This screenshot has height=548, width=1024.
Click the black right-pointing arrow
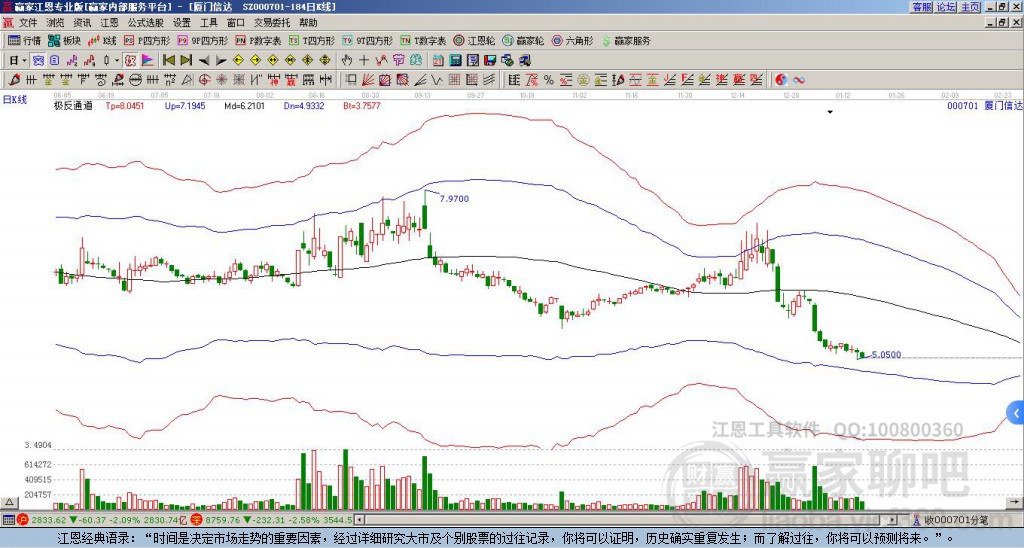(x=221, y=60)
